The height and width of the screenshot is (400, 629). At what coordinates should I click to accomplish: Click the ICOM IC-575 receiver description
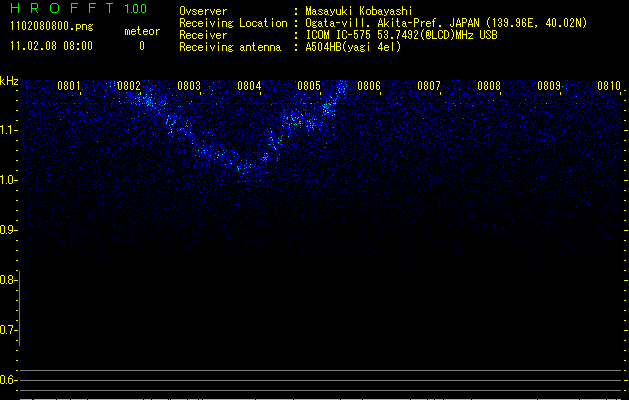pos(401,35)
